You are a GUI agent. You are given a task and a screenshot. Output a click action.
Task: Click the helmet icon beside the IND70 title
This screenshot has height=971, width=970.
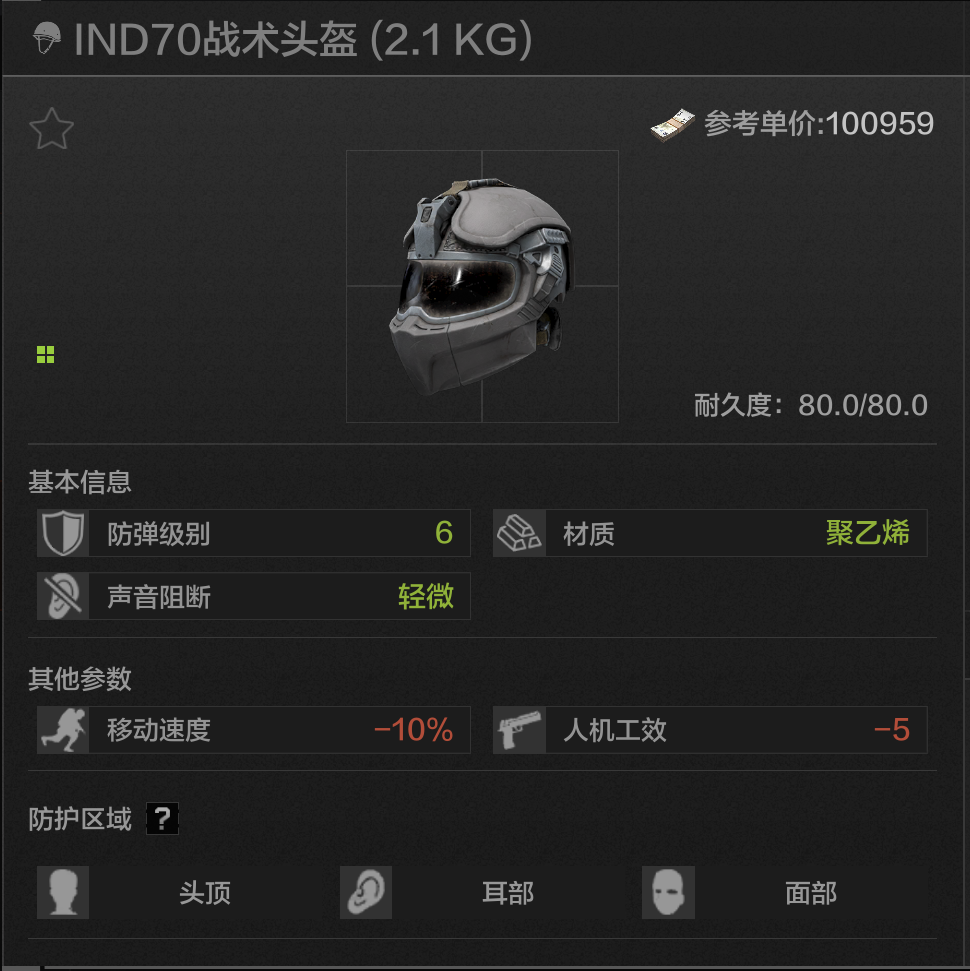[x=47, y=38]
